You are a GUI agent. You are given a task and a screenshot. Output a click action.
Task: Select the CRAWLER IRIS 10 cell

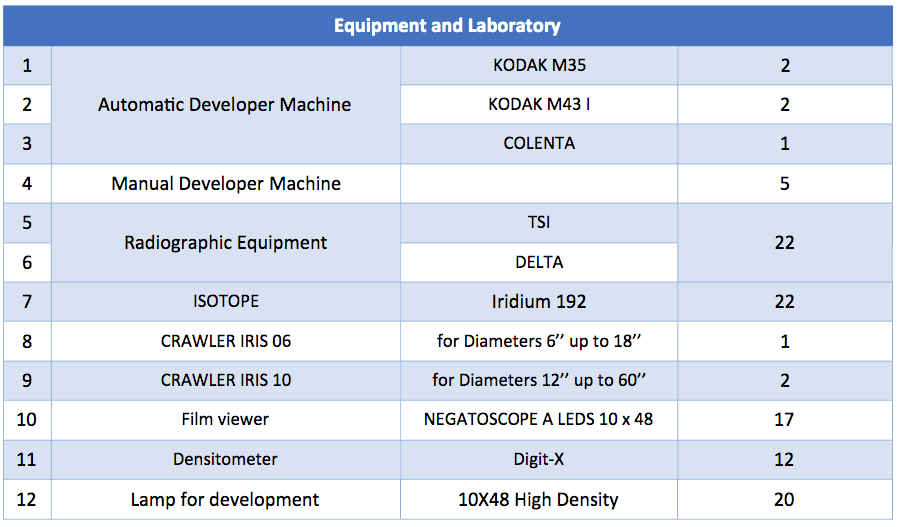click(225, 380)
